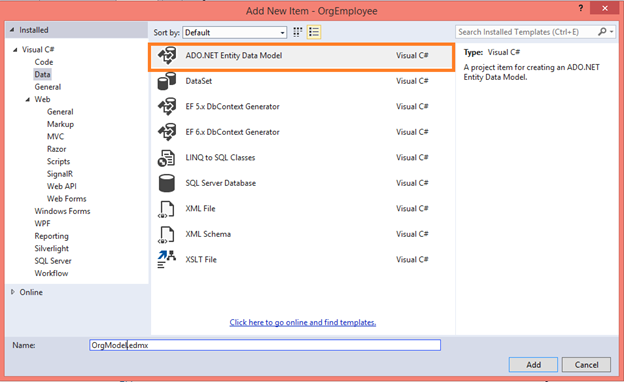Click the EF 6.x DbContext Generator icon

click(x=167, y=132)
